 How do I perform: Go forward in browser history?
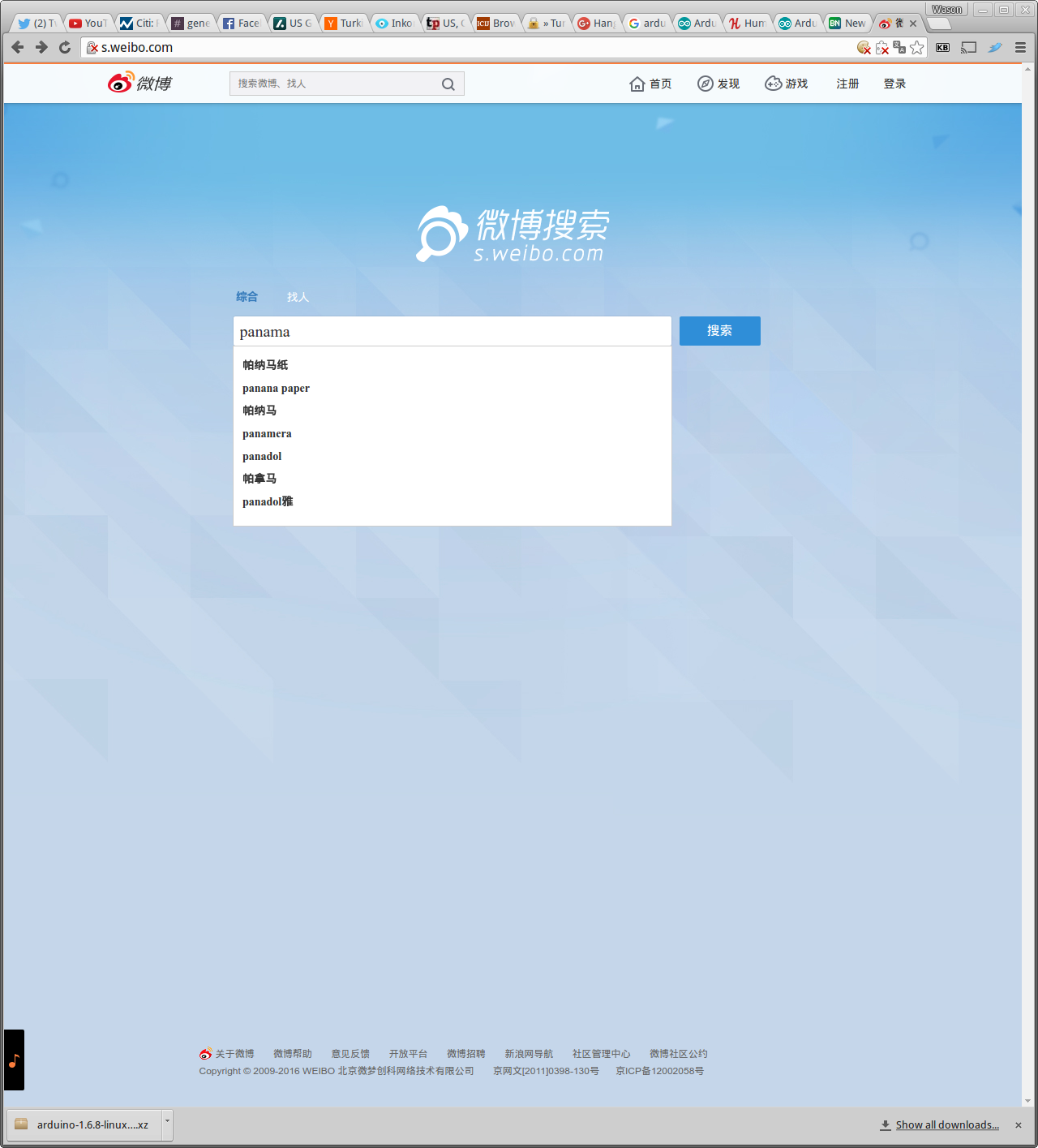pyautogui.click(x=41, y=47)
